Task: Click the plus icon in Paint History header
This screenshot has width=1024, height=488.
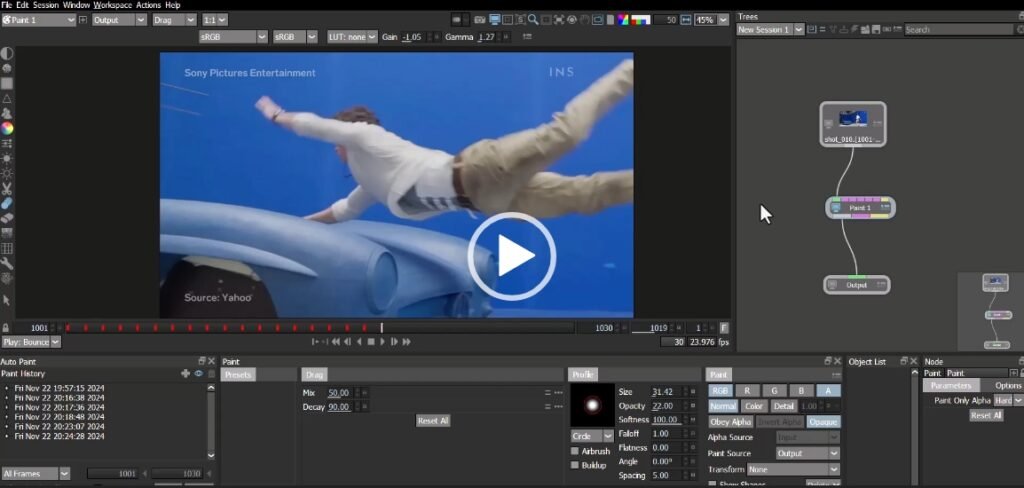Action: [x=185, y=374]
